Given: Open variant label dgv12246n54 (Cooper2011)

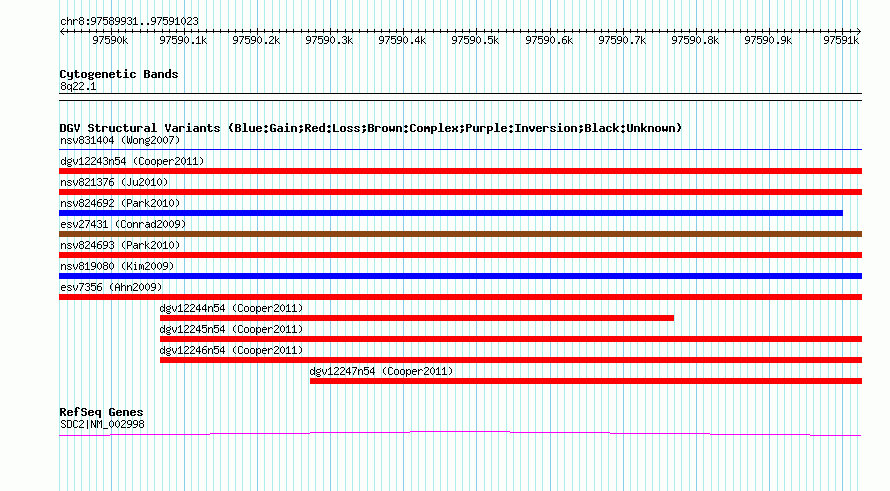Looking at the screenshot, I should [x=231, y=350].
